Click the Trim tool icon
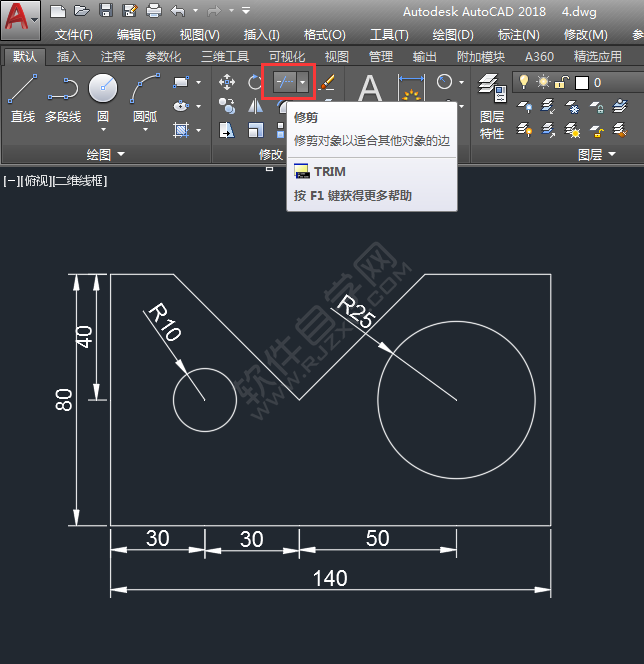Screen dimensions: 644x664 pos(283,82)
